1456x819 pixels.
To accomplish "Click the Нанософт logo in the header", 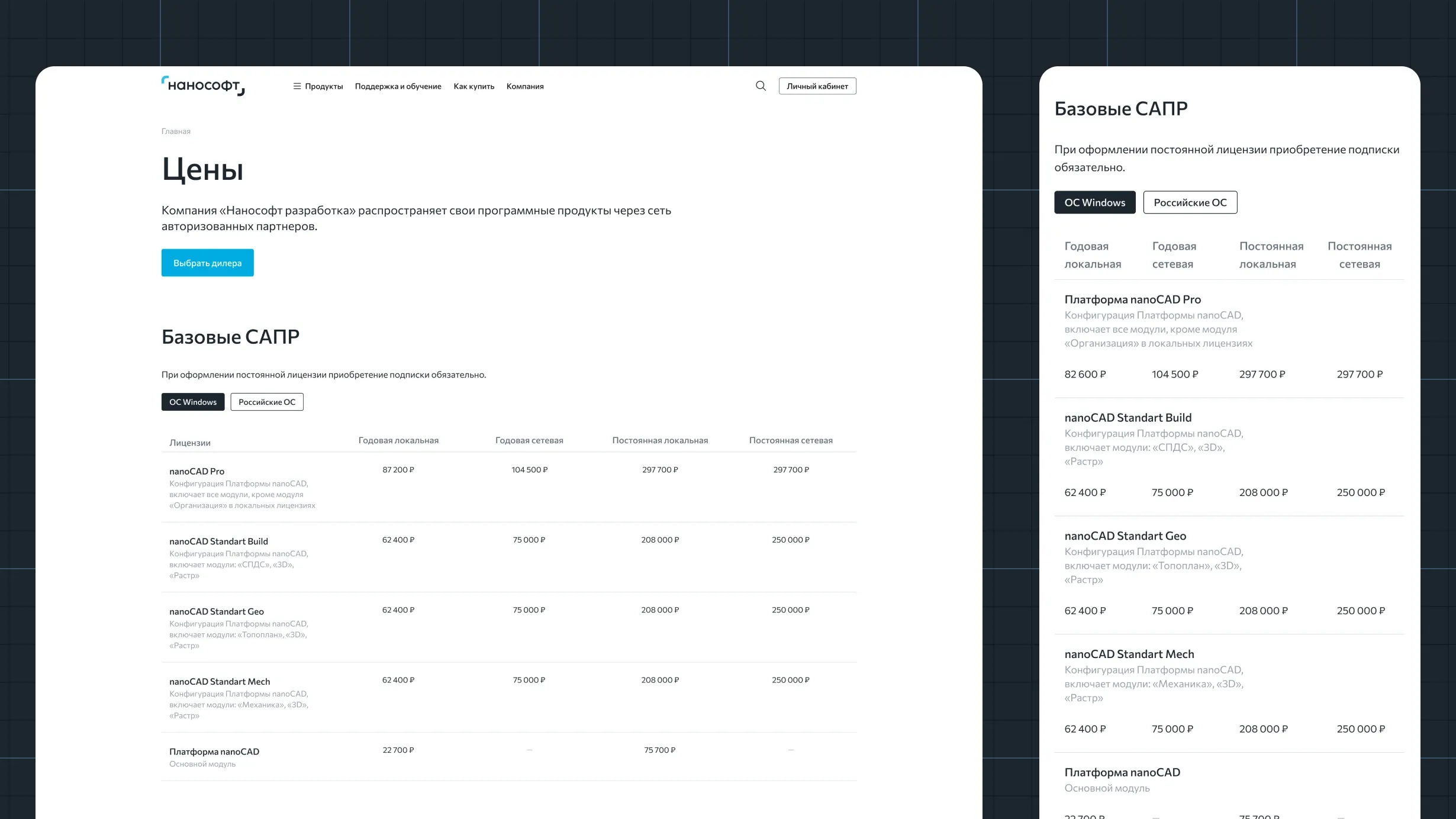I will point(203,86).
